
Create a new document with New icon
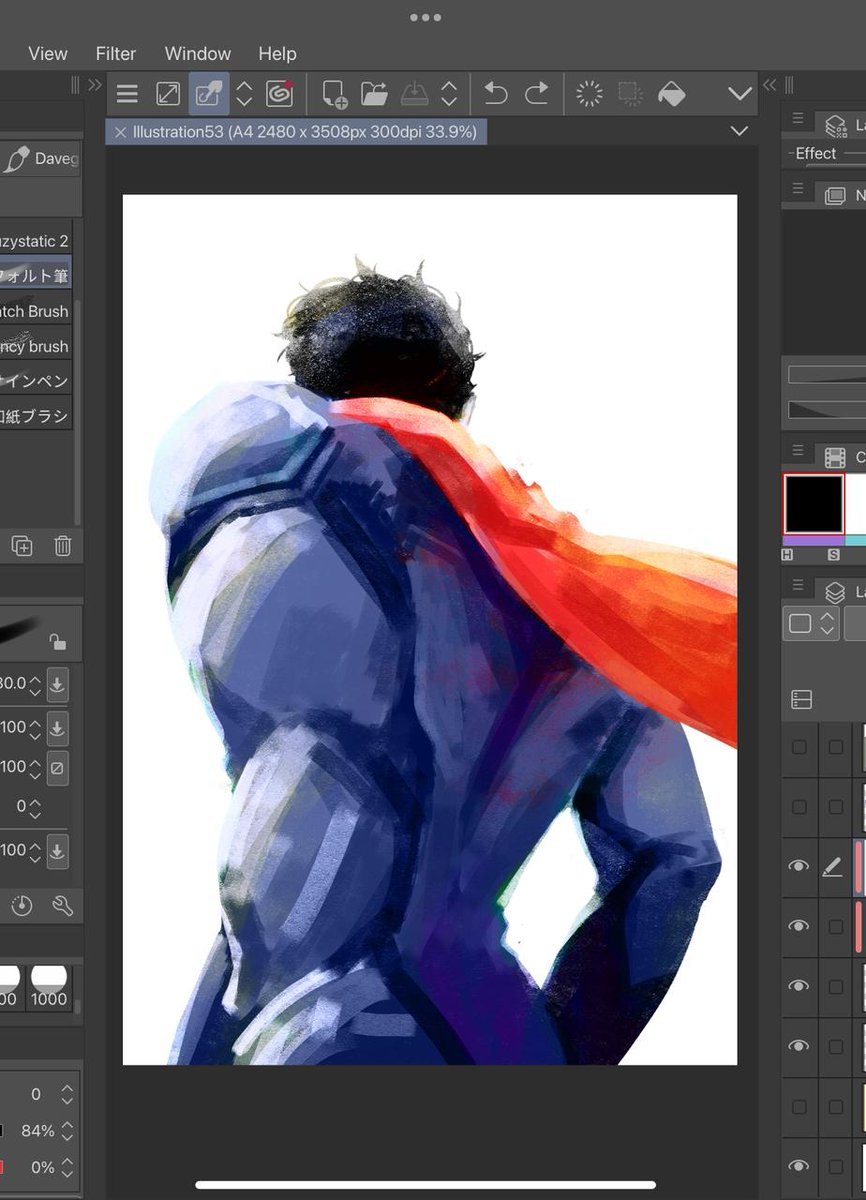click(334, 94)
